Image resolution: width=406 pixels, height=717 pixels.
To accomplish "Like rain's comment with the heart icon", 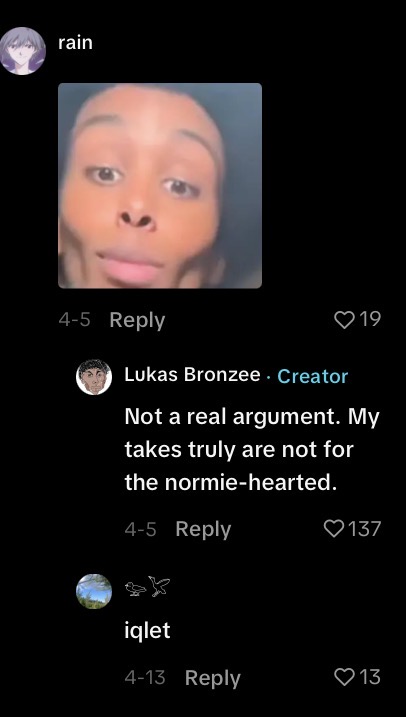I will coord(345,319).
